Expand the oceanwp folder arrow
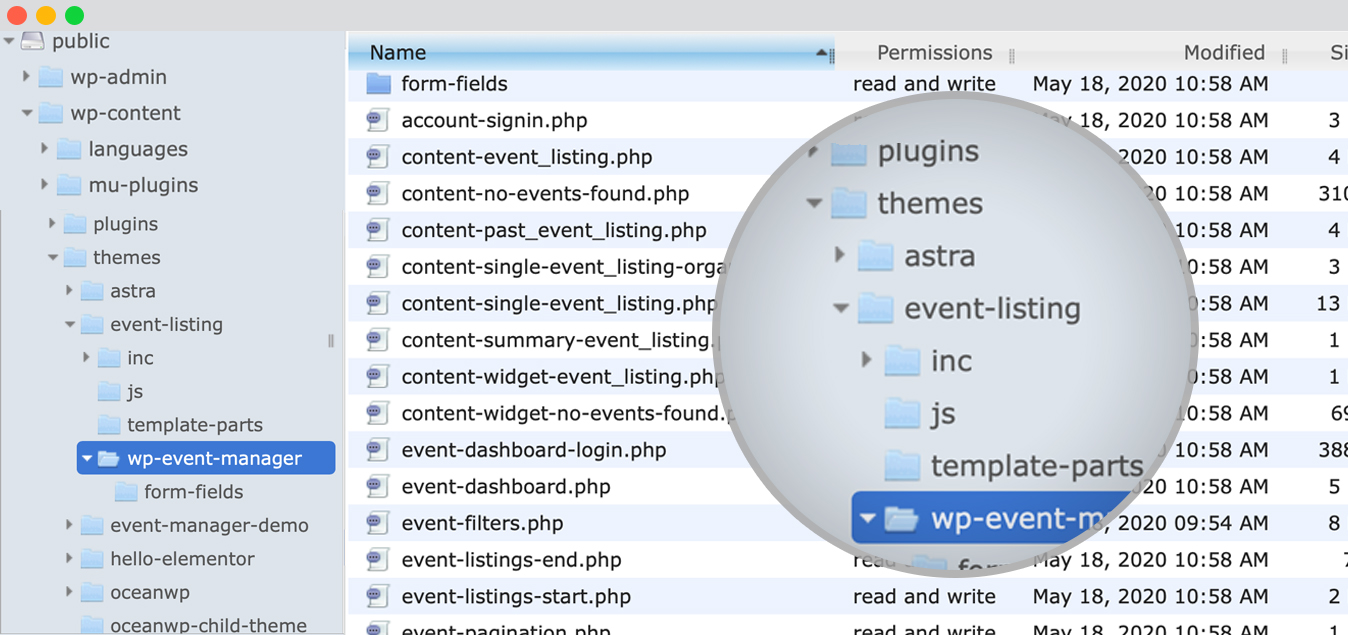Screen dimensions: 1348x635 coord(69,592)
